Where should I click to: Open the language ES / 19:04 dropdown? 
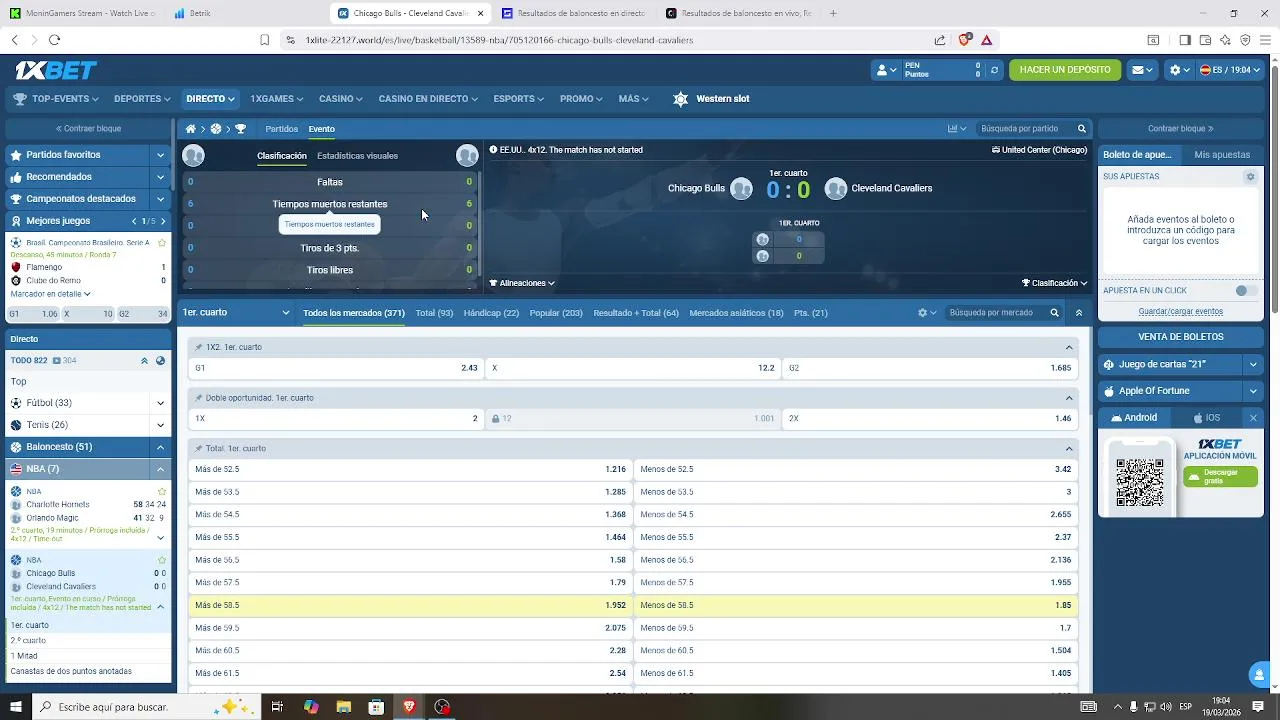coord(1230,70)
